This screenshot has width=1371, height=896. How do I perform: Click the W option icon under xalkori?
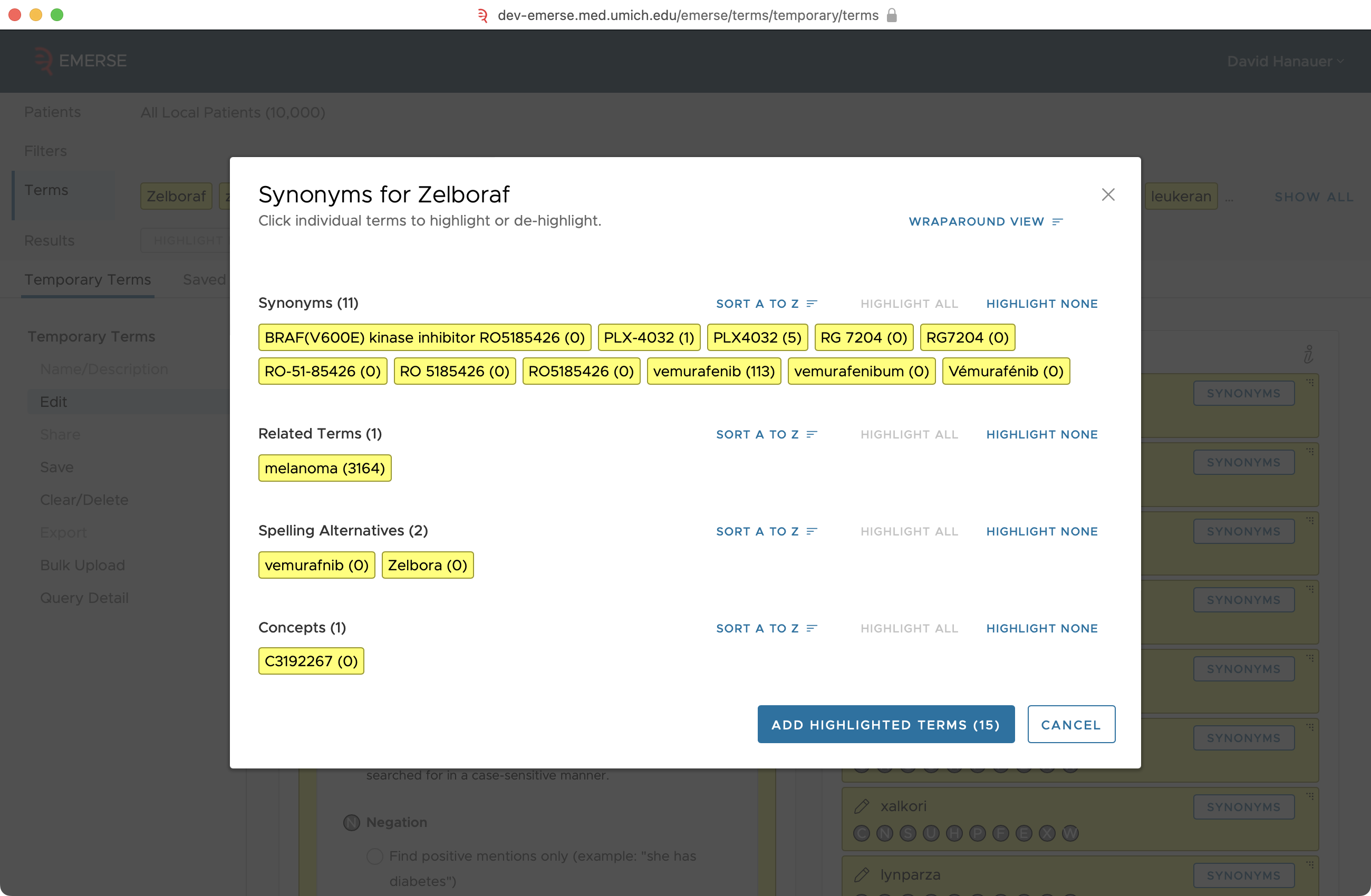coord(1070,834)
